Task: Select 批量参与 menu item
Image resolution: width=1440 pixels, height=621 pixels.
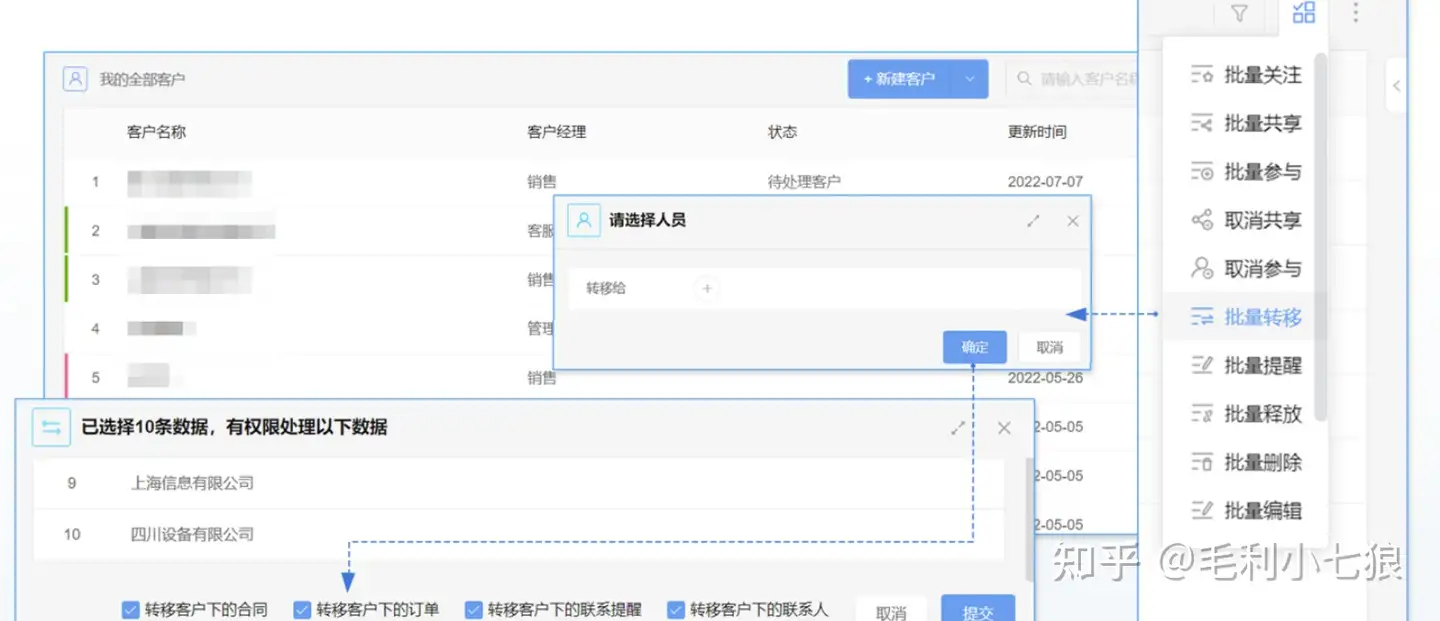Action: click(x=1246, y=172)
